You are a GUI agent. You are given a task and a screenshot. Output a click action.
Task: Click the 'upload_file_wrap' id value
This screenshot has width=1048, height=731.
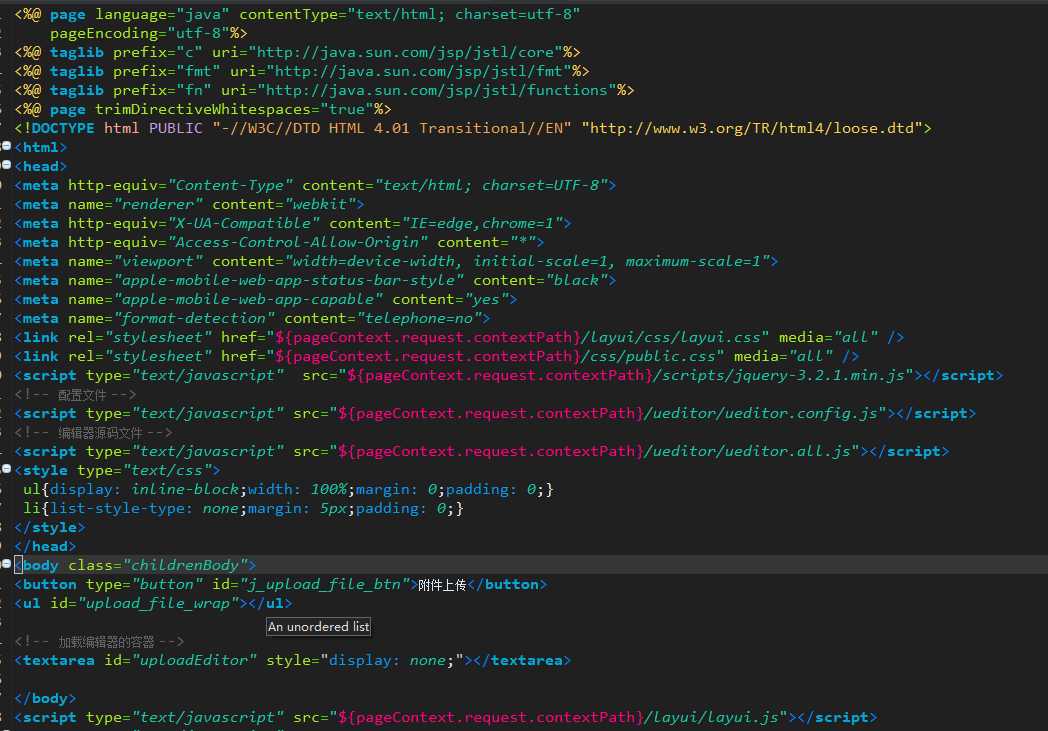click(x=158, y=604)
